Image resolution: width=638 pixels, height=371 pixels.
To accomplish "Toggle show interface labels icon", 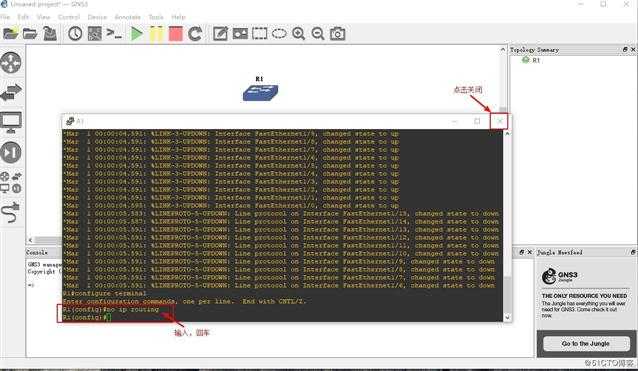I will (x=95, y=33).
